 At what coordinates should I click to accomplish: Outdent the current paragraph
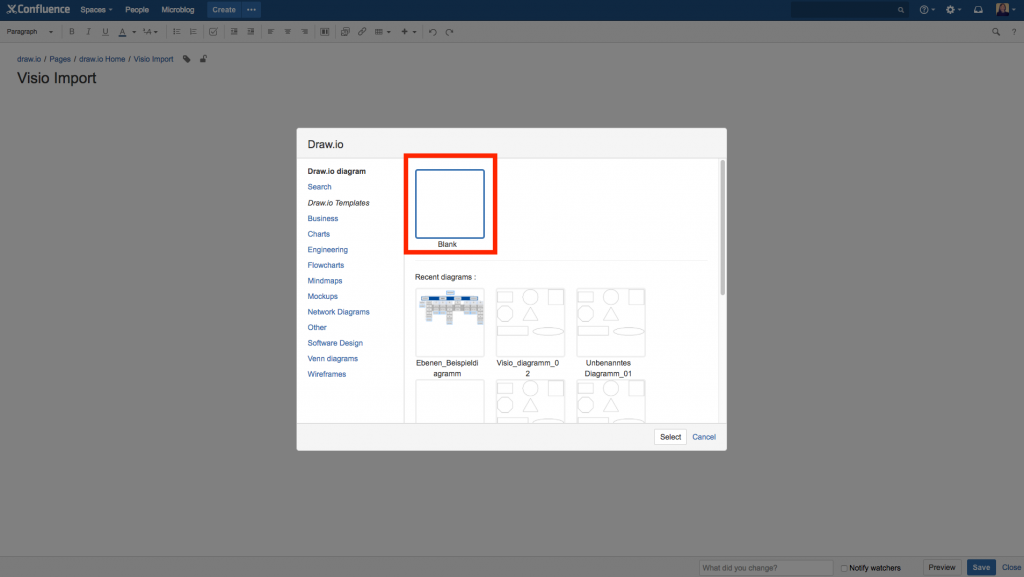click(x=234, y=31)
